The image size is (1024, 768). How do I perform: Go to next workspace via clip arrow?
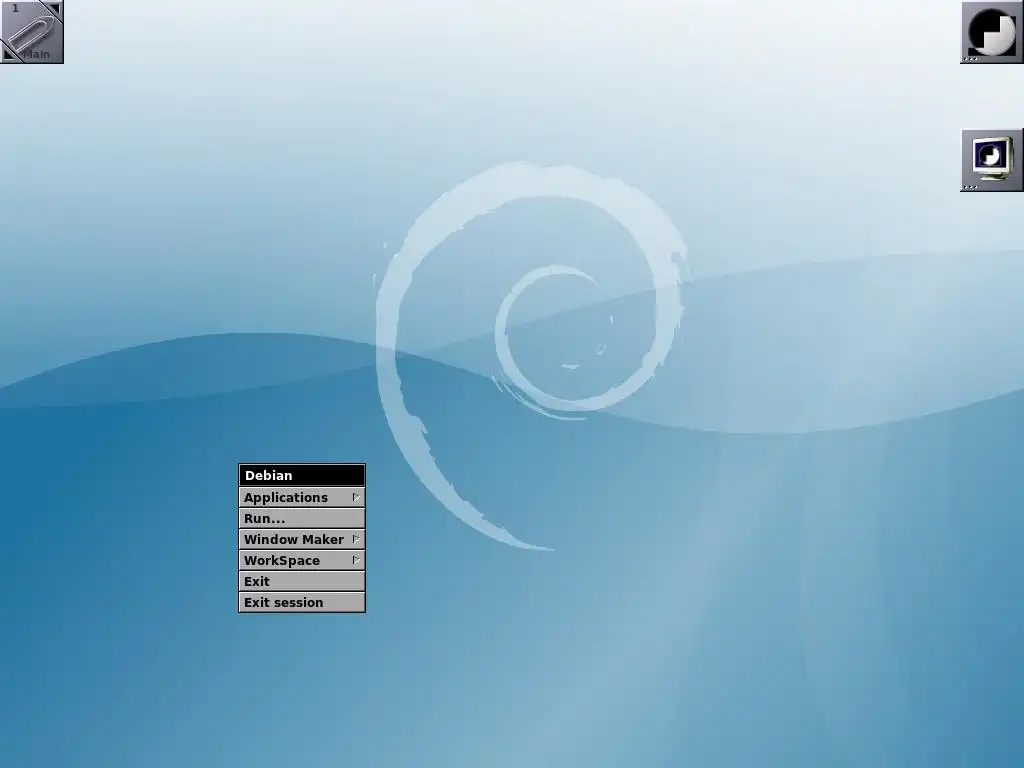[x=54, y=8]
